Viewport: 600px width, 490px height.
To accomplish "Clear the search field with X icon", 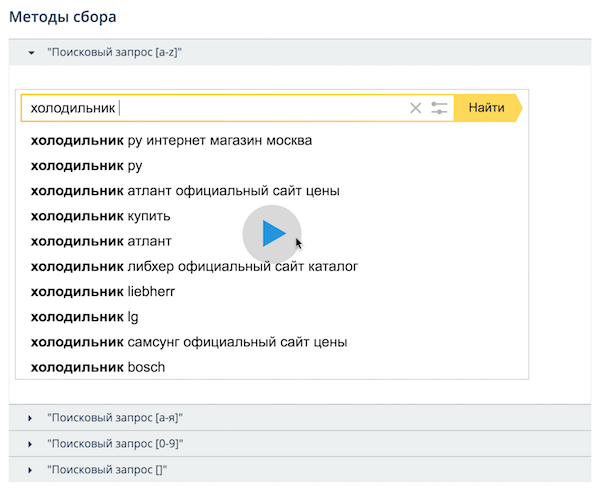I will click(416, 108).
